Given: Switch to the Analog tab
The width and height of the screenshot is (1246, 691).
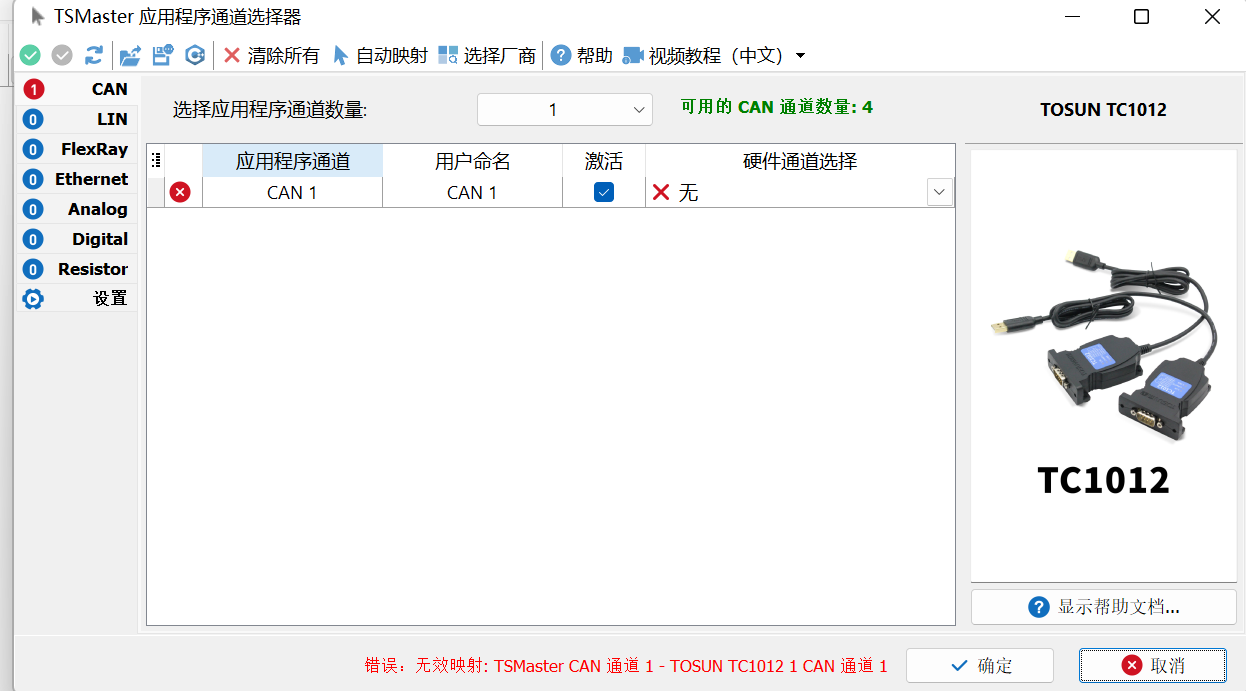Looking at the screenshot, I should [77, 209].
